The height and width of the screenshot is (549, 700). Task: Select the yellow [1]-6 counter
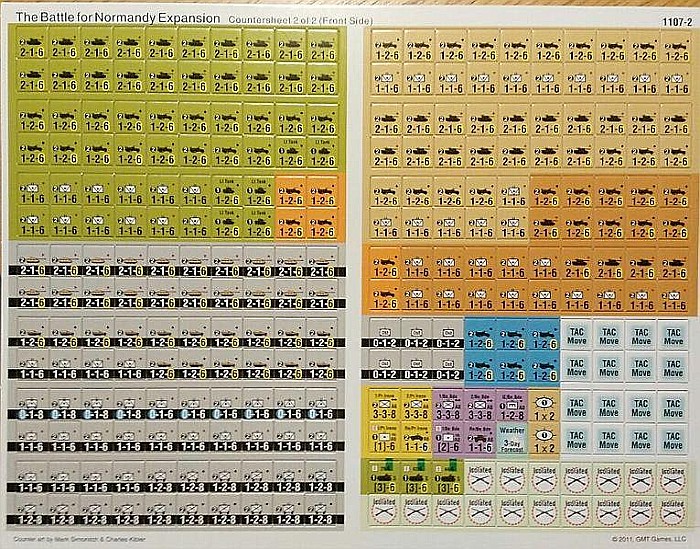coord(384,439)
